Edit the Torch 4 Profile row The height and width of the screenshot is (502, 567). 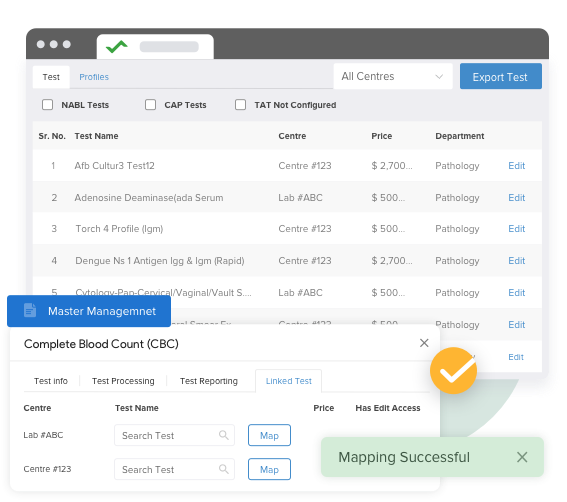(516, 229)
